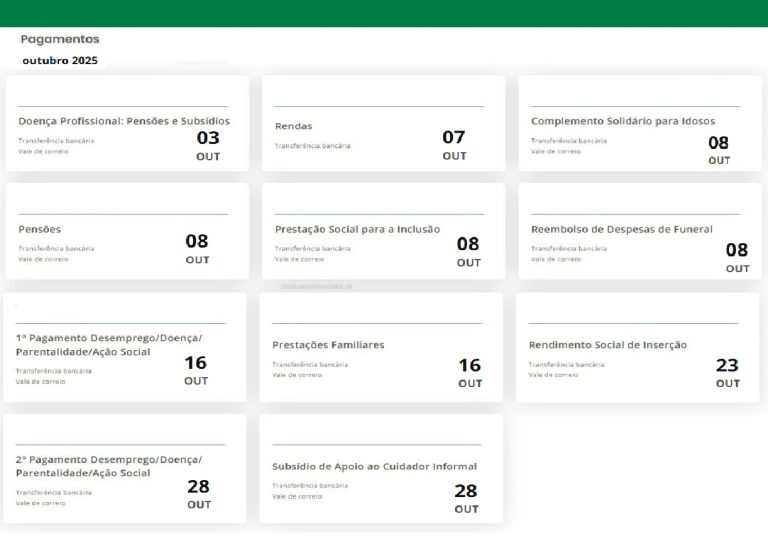Select the Prestações Familiares card title
The height and width of the screenshot is (536, 768).
[x=328, y=345]
